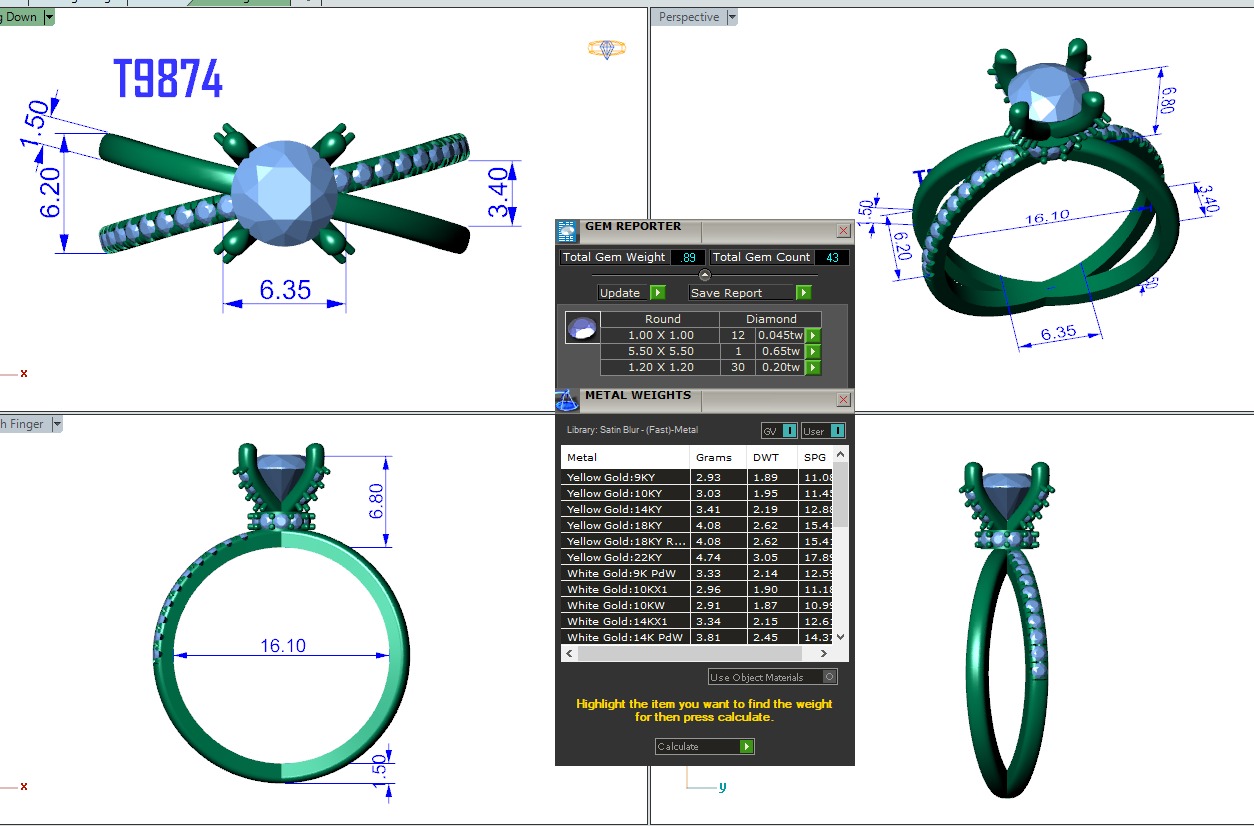Click the Gem Reporter panel icon
The height and width of the screenshot is (826, 1254).
point(567,231)
